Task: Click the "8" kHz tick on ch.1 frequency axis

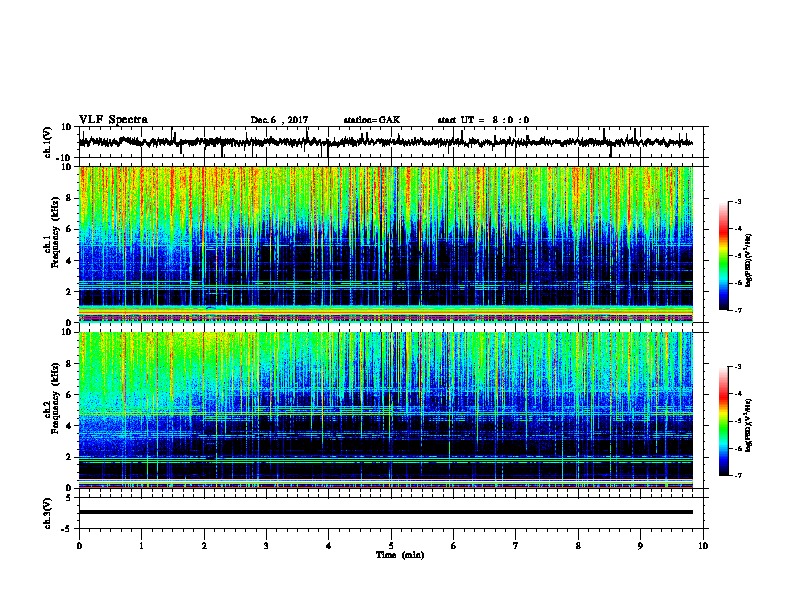Action: point(69,198)
